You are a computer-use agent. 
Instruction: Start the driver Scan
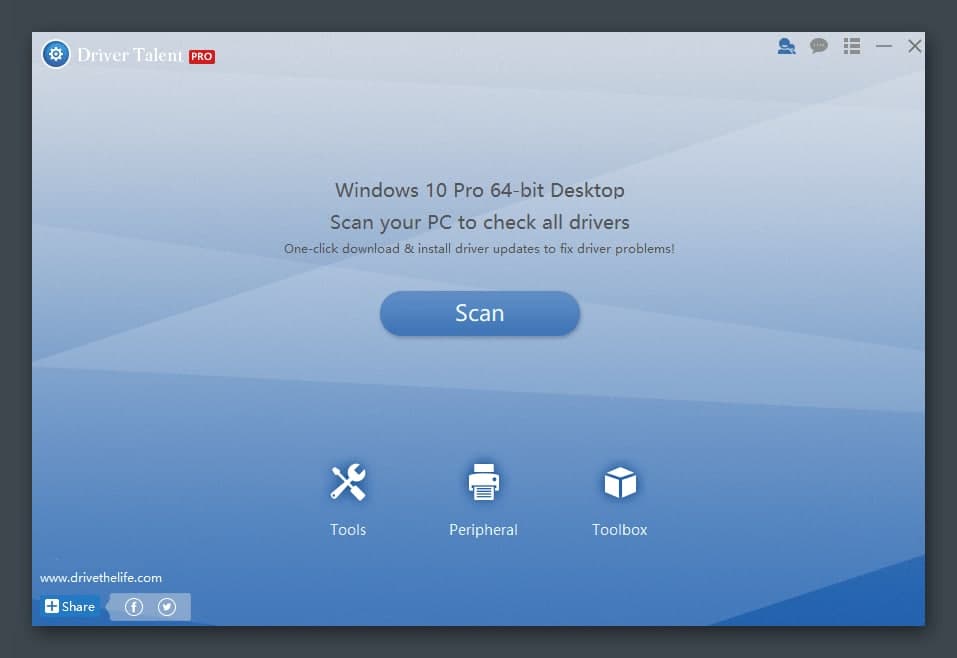[x=480, y=313]
